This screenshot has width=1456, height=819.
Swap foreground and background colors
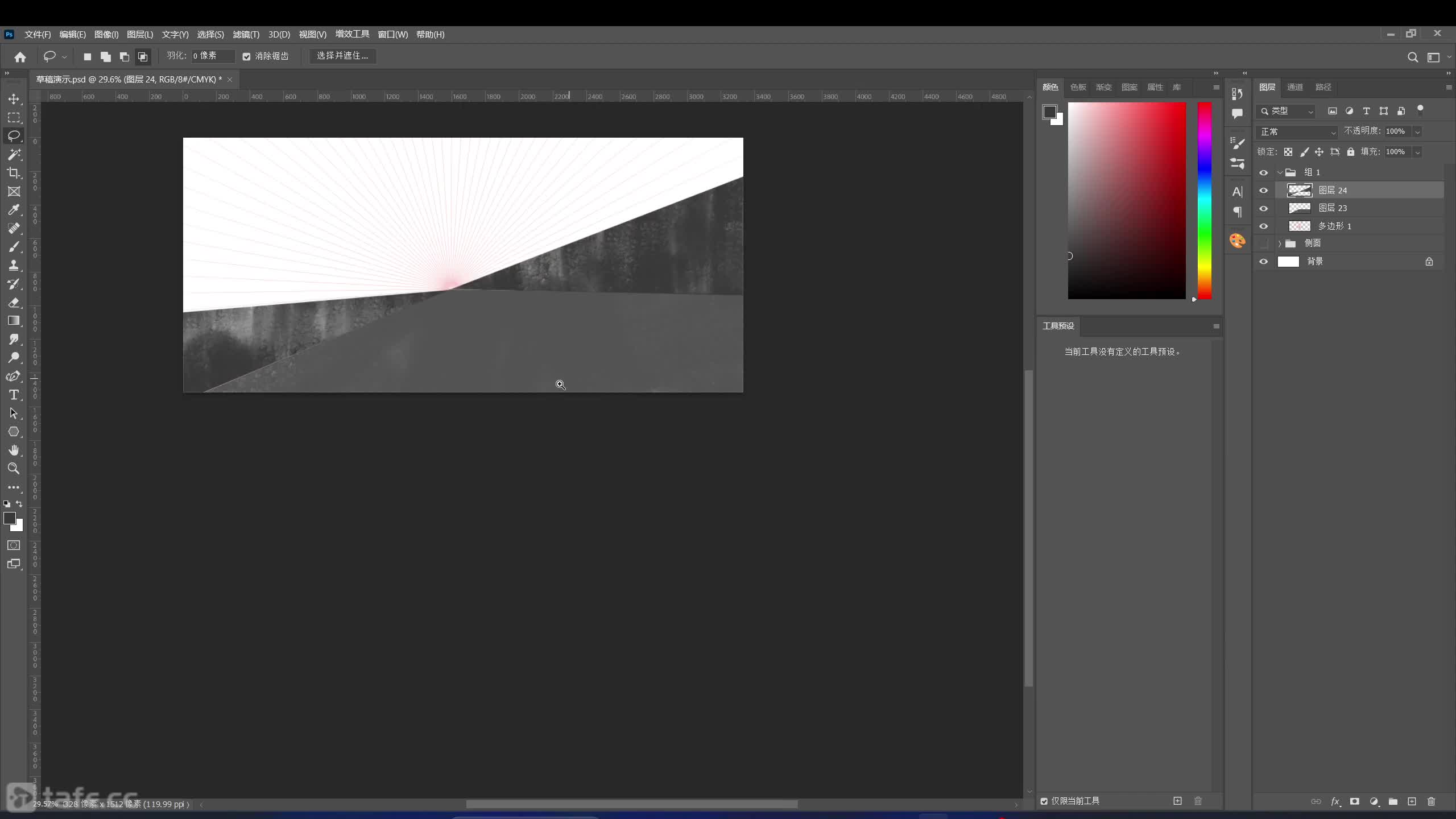[x=19, y=504]
